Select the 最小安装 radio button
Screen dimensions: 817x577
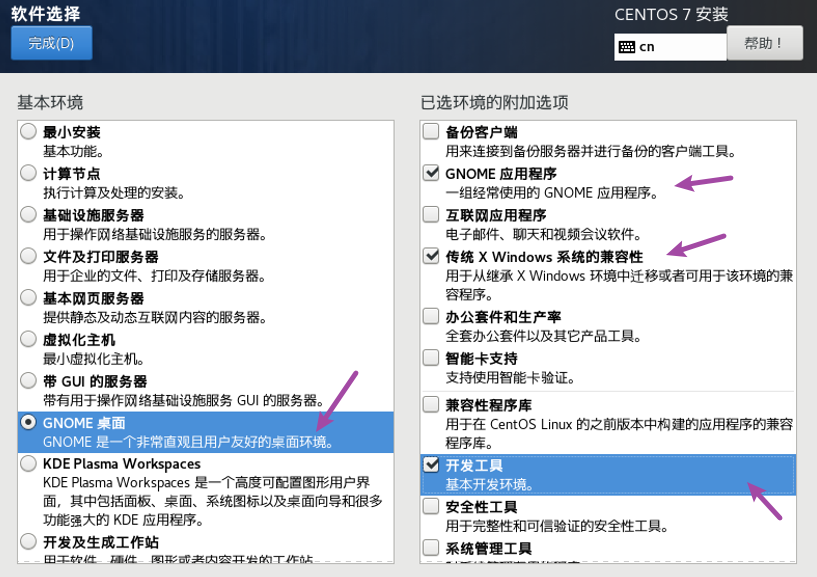coord(29,131)
